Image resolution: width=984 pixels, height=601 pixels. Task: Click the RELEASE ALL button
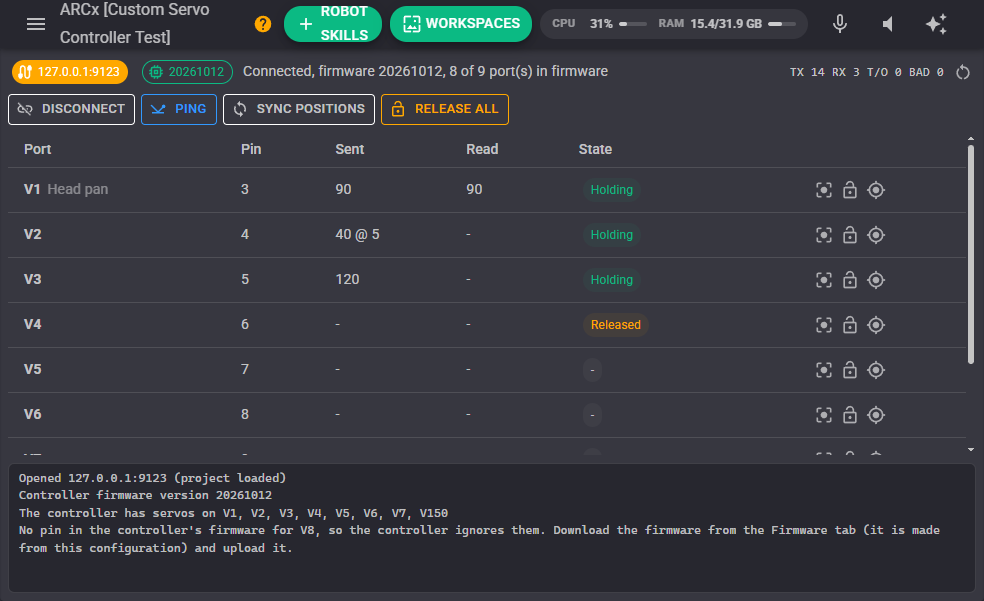(x=445, y=109)
